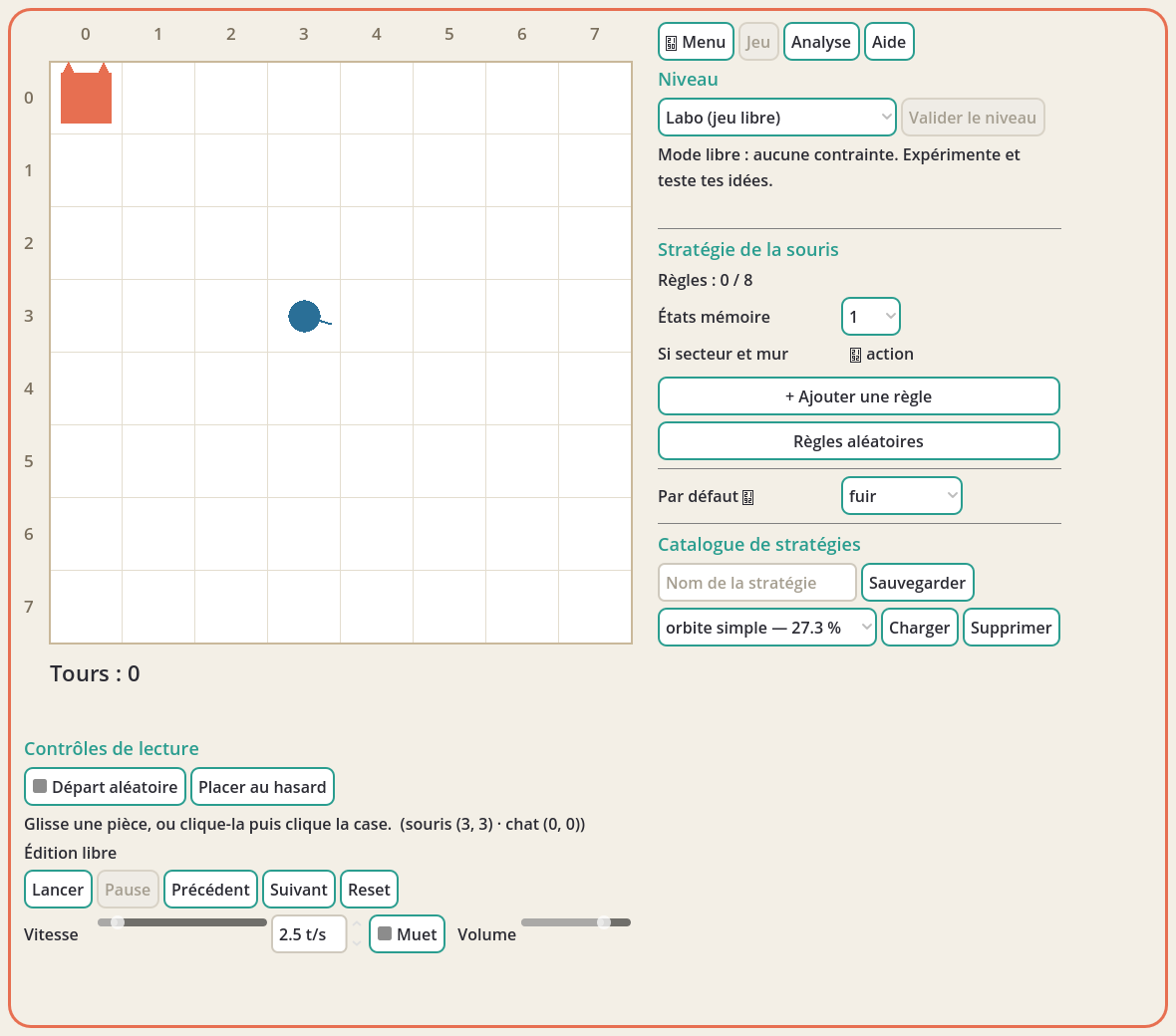Start the simulation with Lancer
This screenshot has height=1036, width=1176.
coord(58,890)
